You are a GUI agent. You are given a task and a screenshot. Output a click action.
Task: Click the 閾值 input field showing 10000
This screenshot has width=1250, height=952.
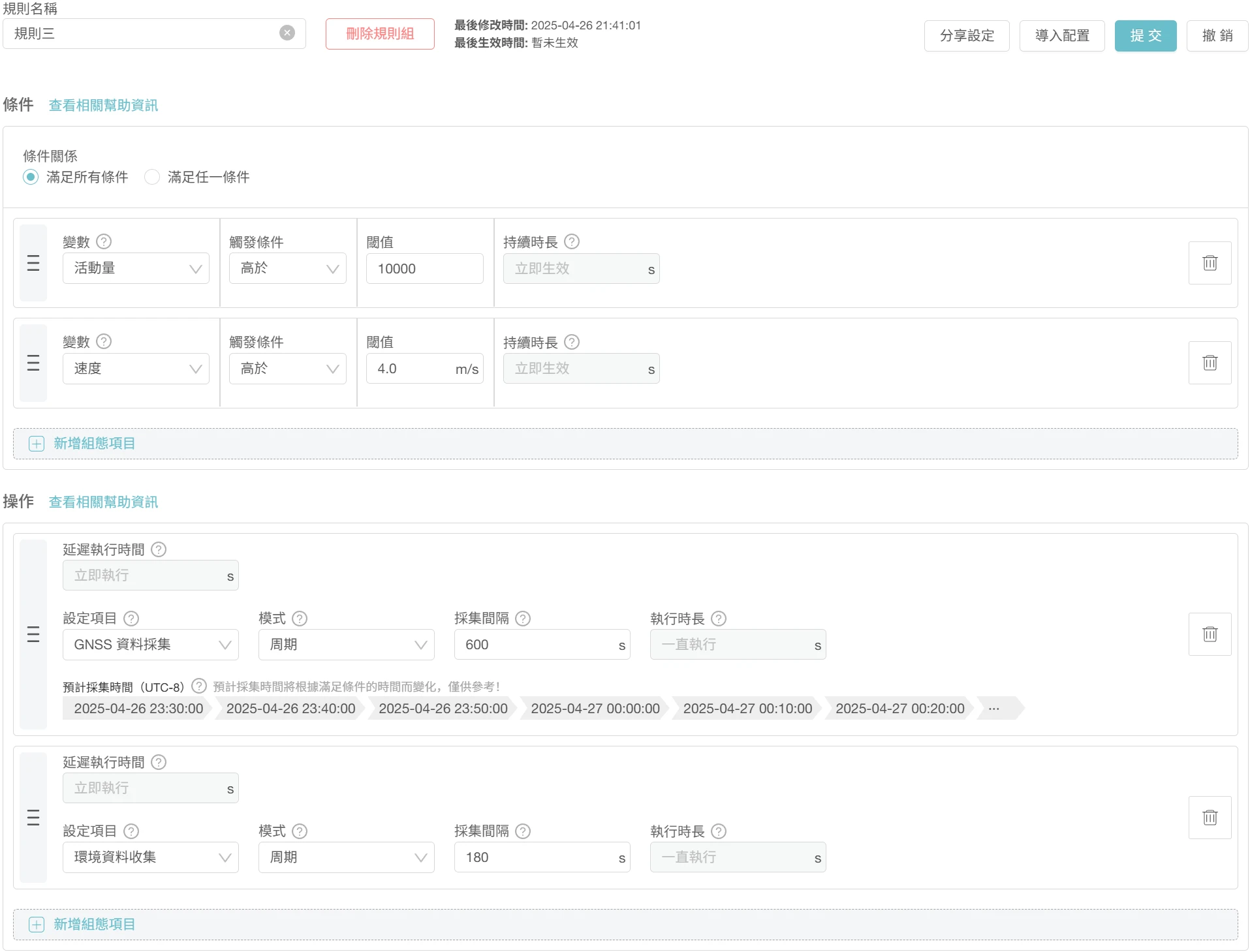424,269
